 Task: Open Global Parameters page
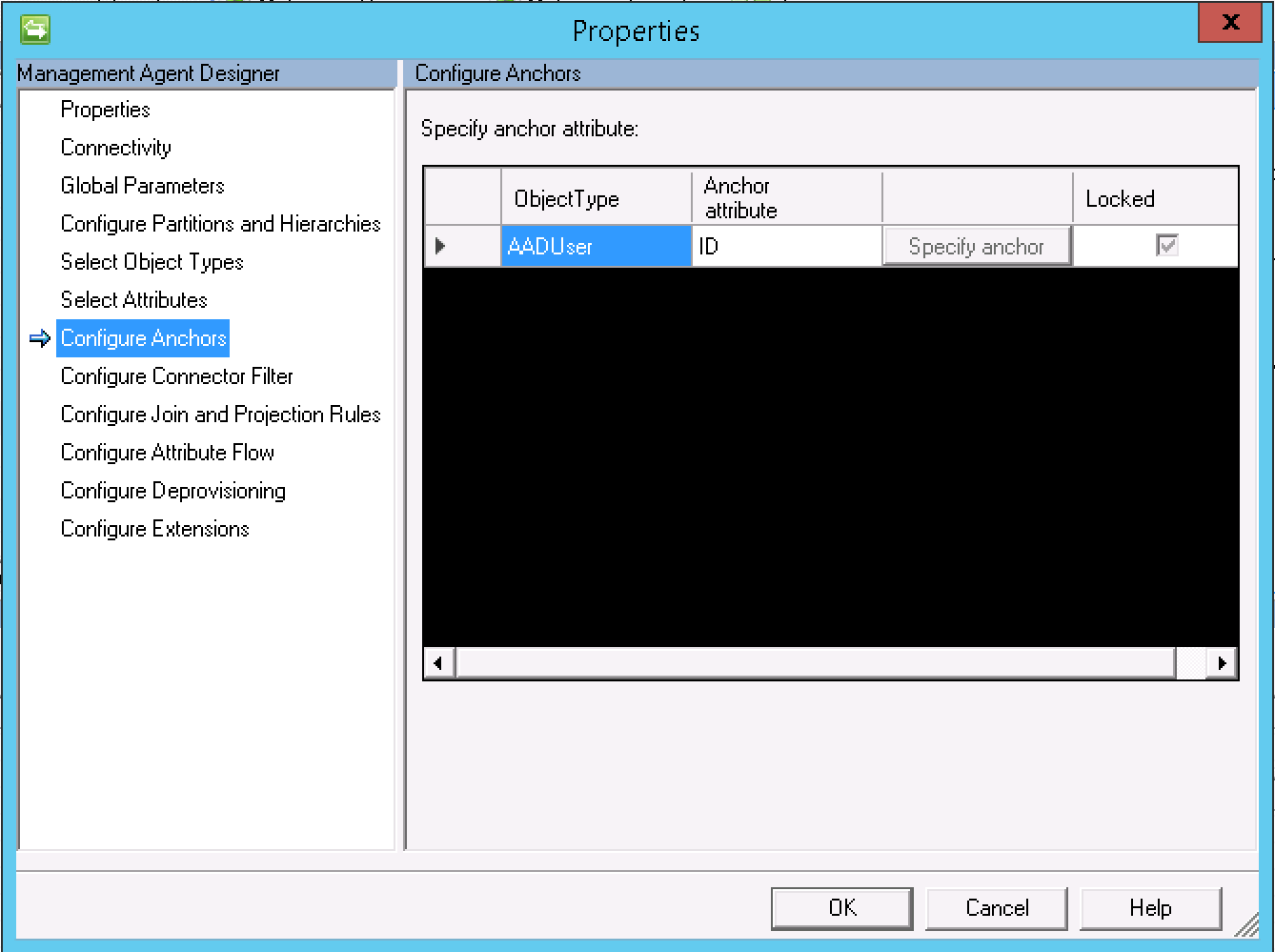click(x=142, y=186)
